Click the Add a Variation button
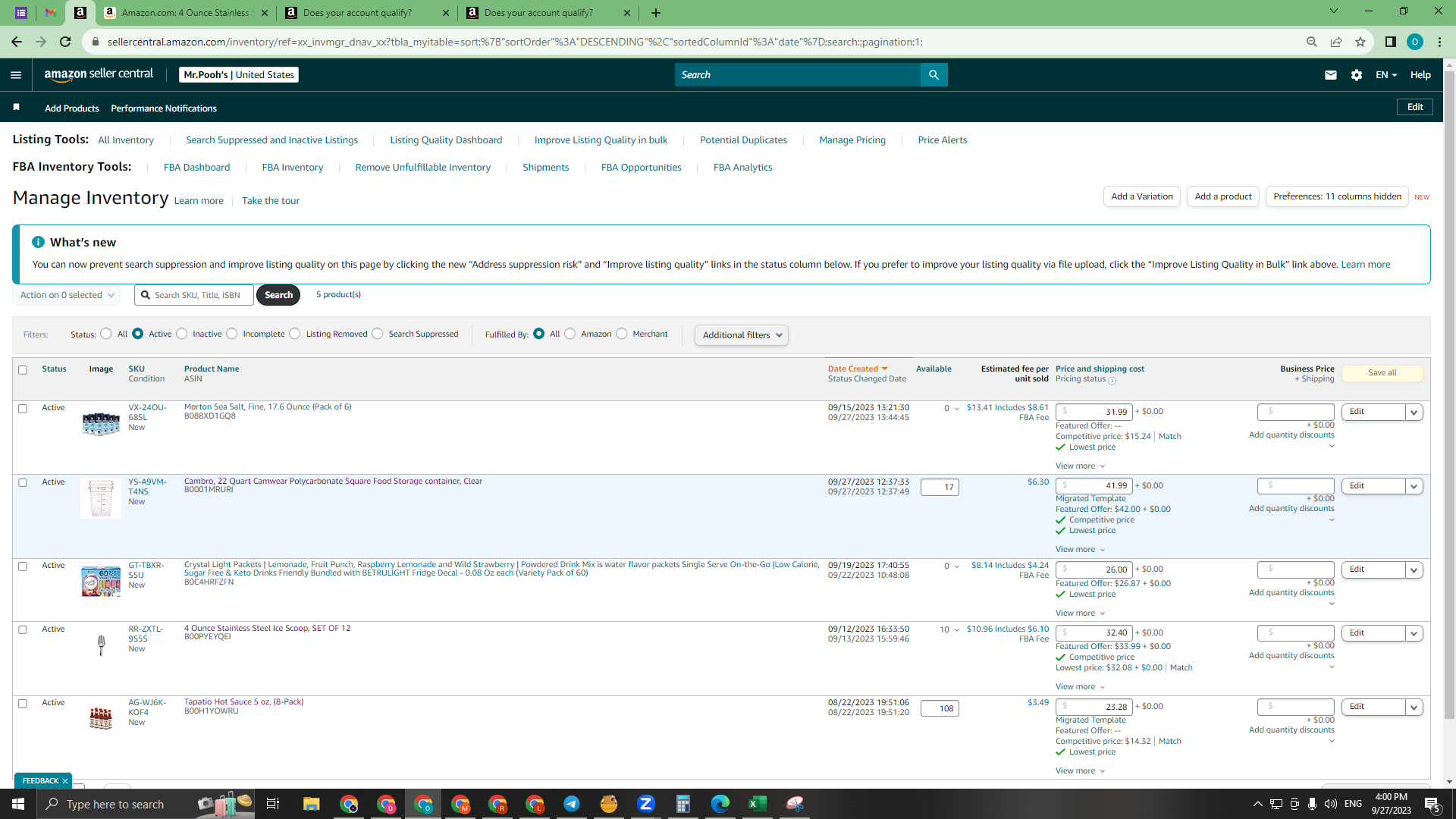The width and height of the screenshot is (1456, 819). point(1141,196)
